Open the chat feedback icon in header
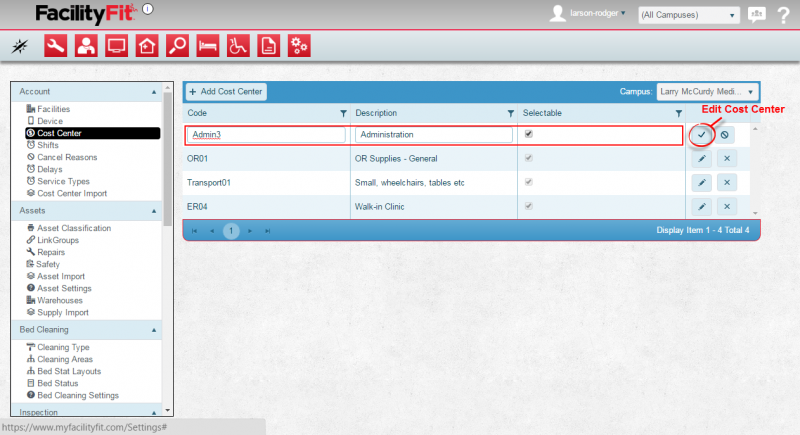Image resolution: width=800 pixels, height=435 pixels. coord(757,14)
